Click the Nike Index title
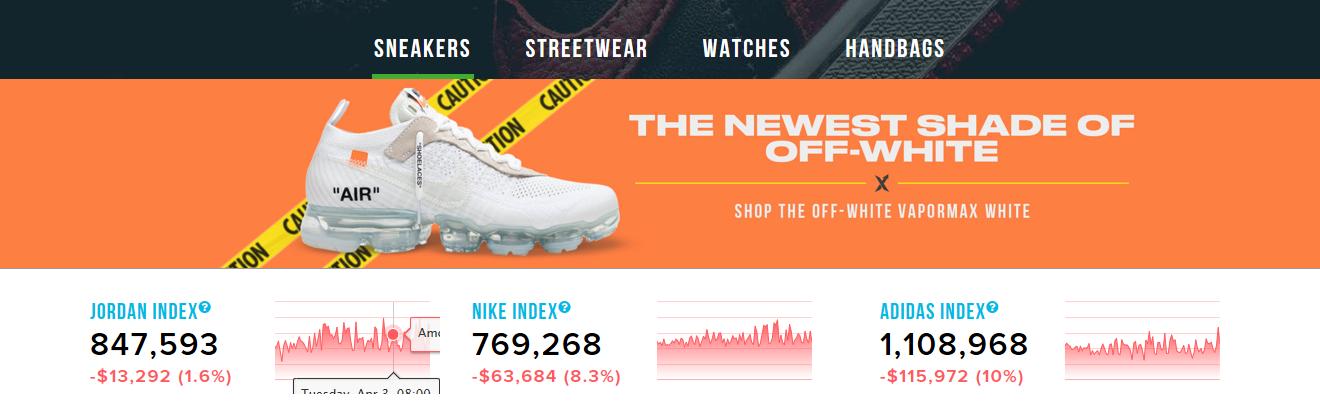This screenshot has height=403, width=1320. coord(514,311)
